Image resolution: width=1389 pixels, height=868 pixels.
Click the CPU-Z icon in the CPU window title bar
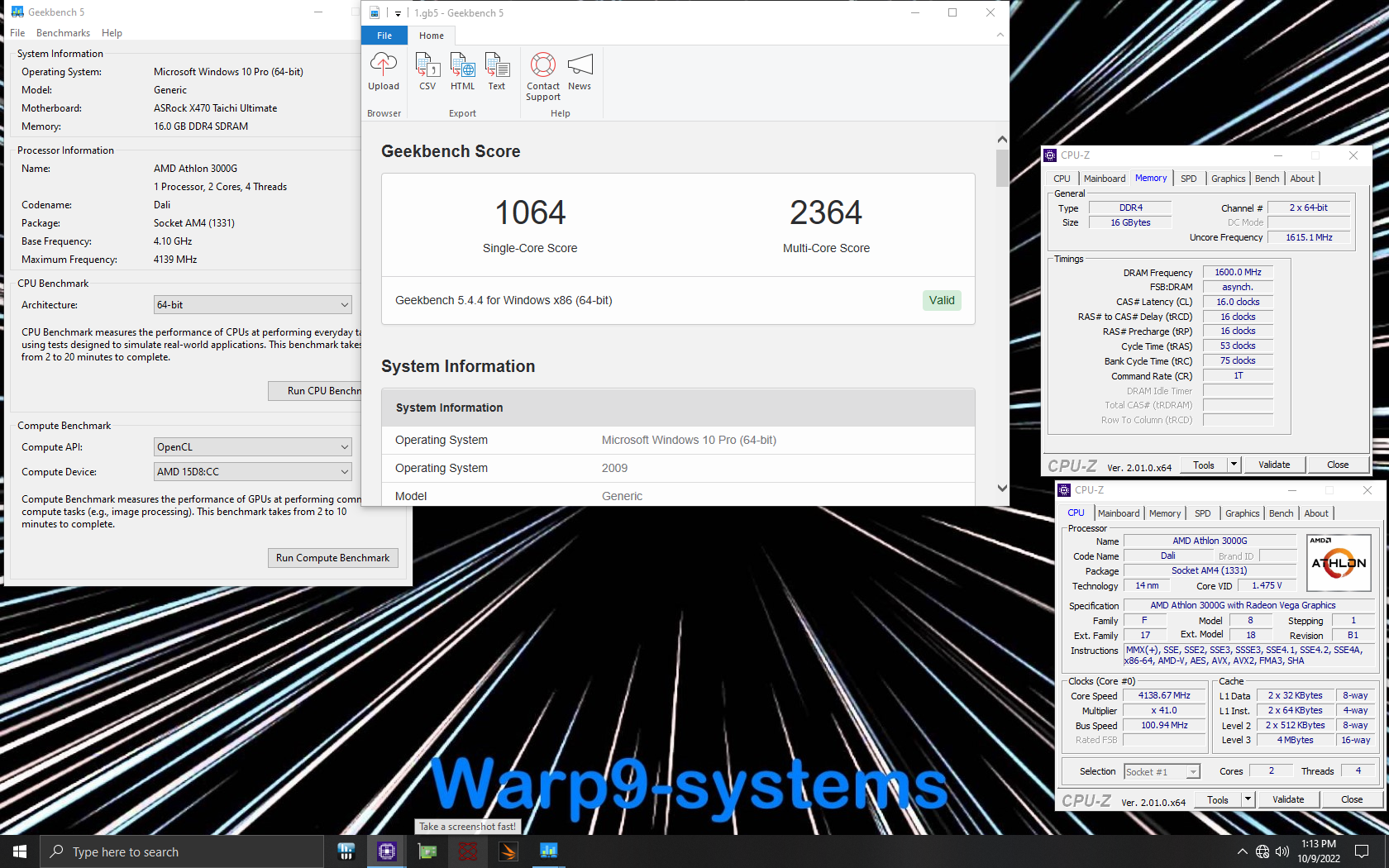(x=1064, y=490)
